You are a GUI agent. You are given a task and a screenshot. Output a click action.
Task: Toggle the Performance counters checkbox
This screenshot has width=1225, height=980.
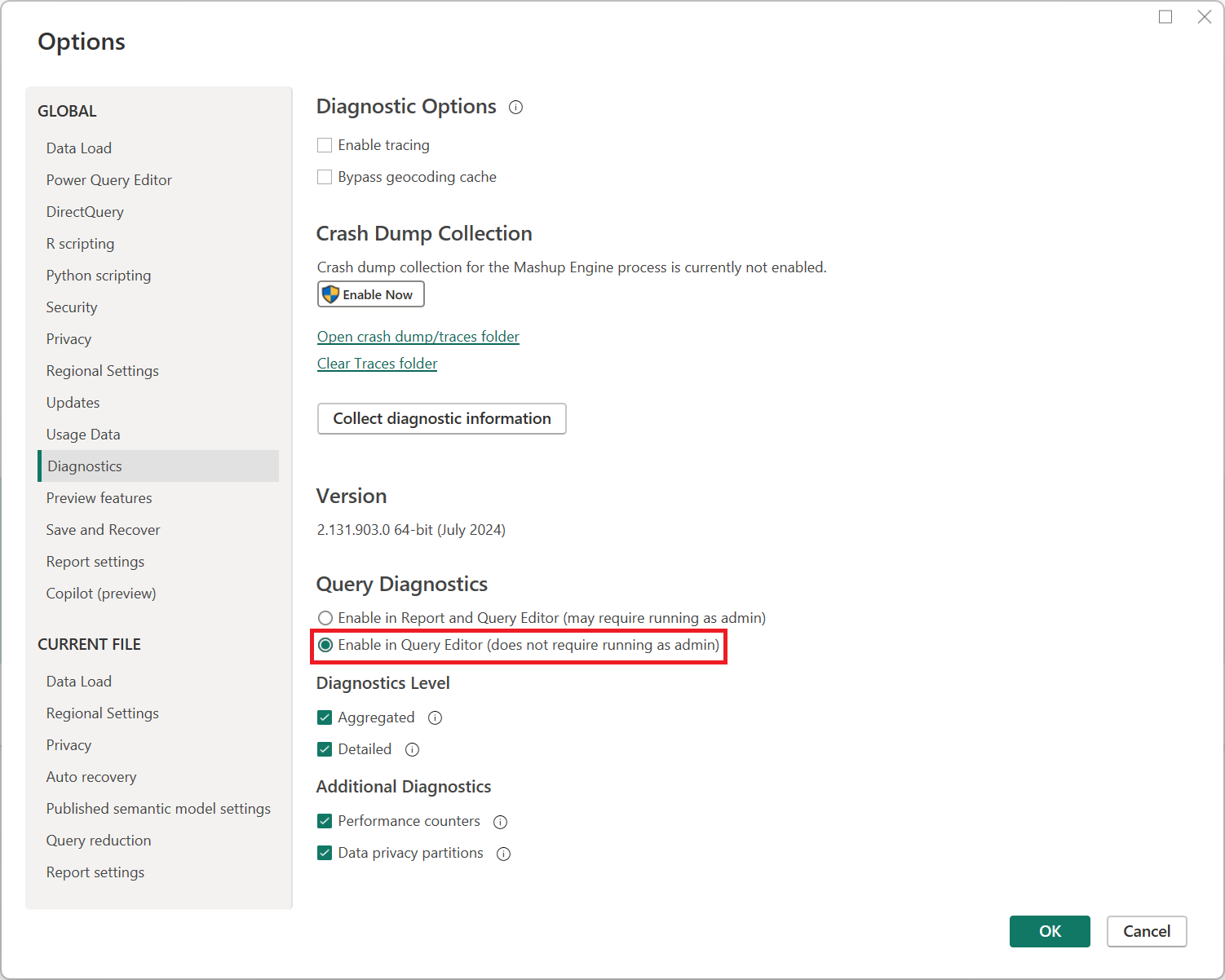point(325,821)
